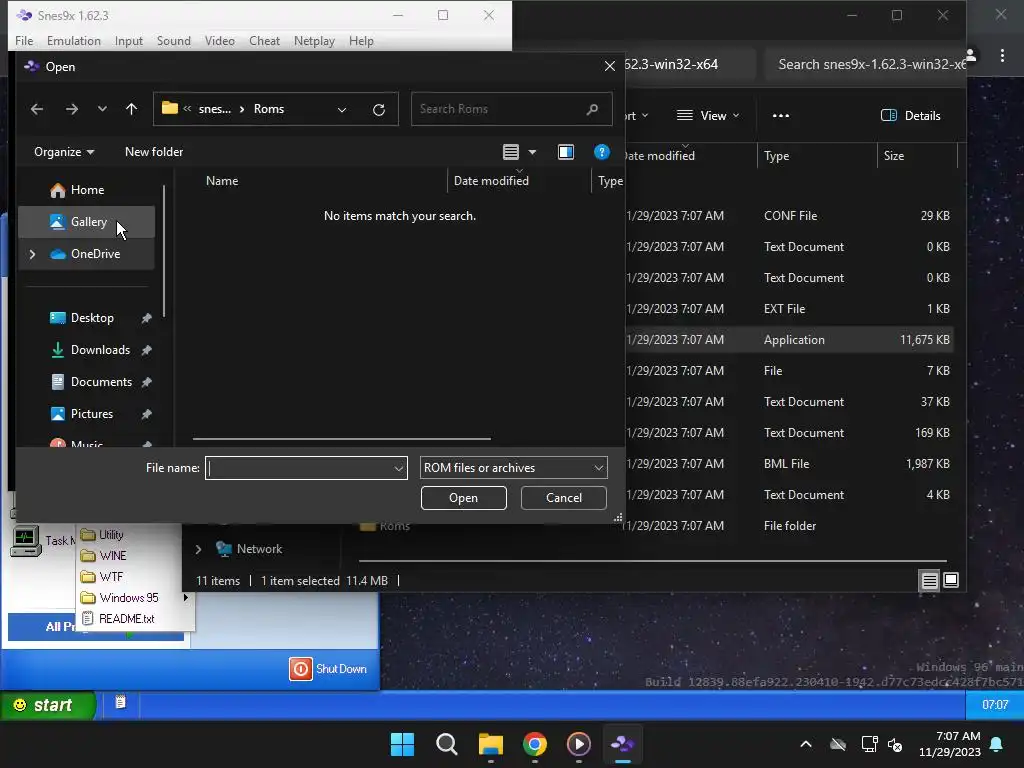
Task: Expand Windows 95 submenu
Action: click(x=185, y=598)
